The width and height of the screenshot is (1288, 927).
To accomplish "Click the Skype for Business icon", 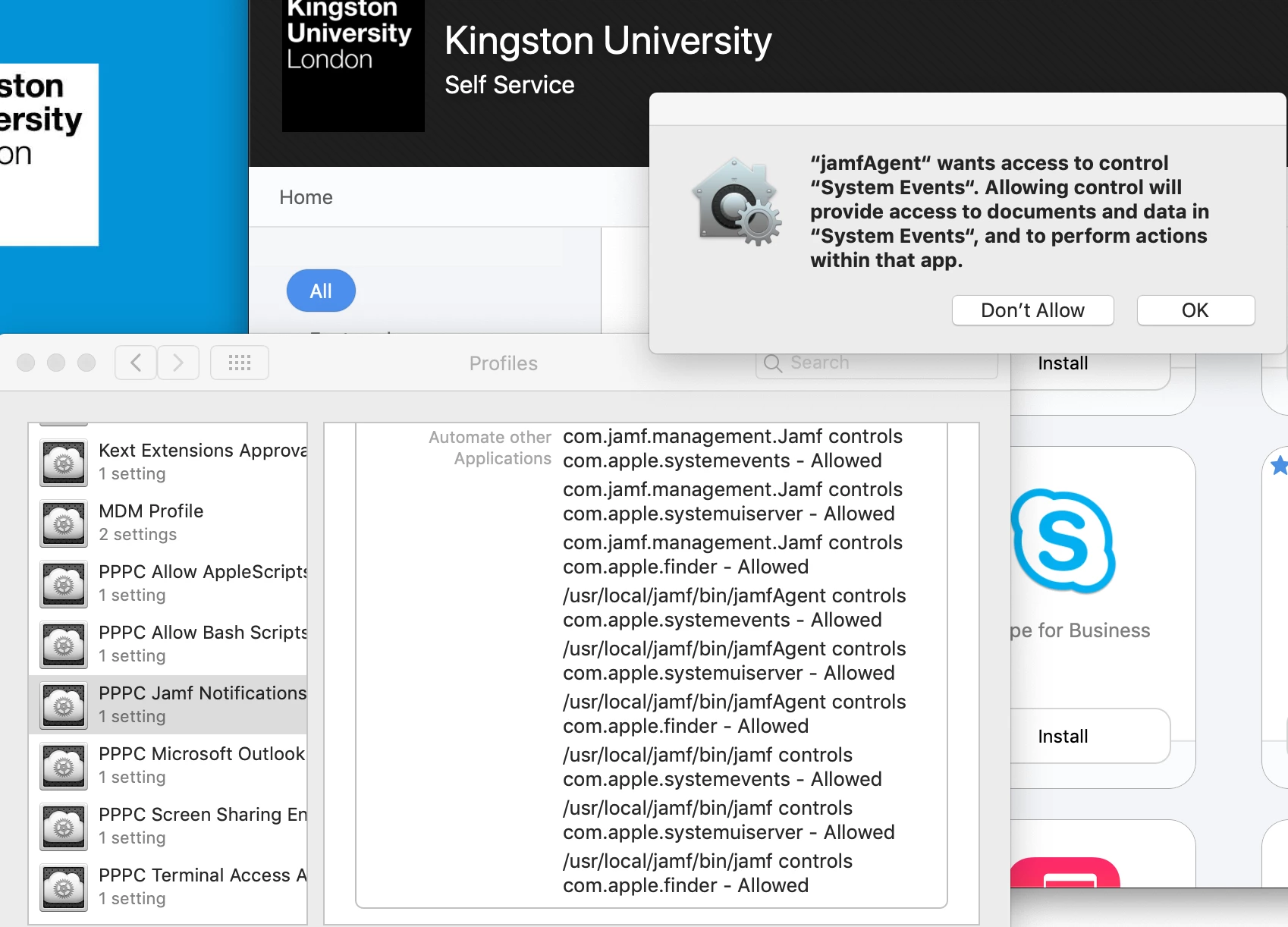I will click(x=1063, y=541).
